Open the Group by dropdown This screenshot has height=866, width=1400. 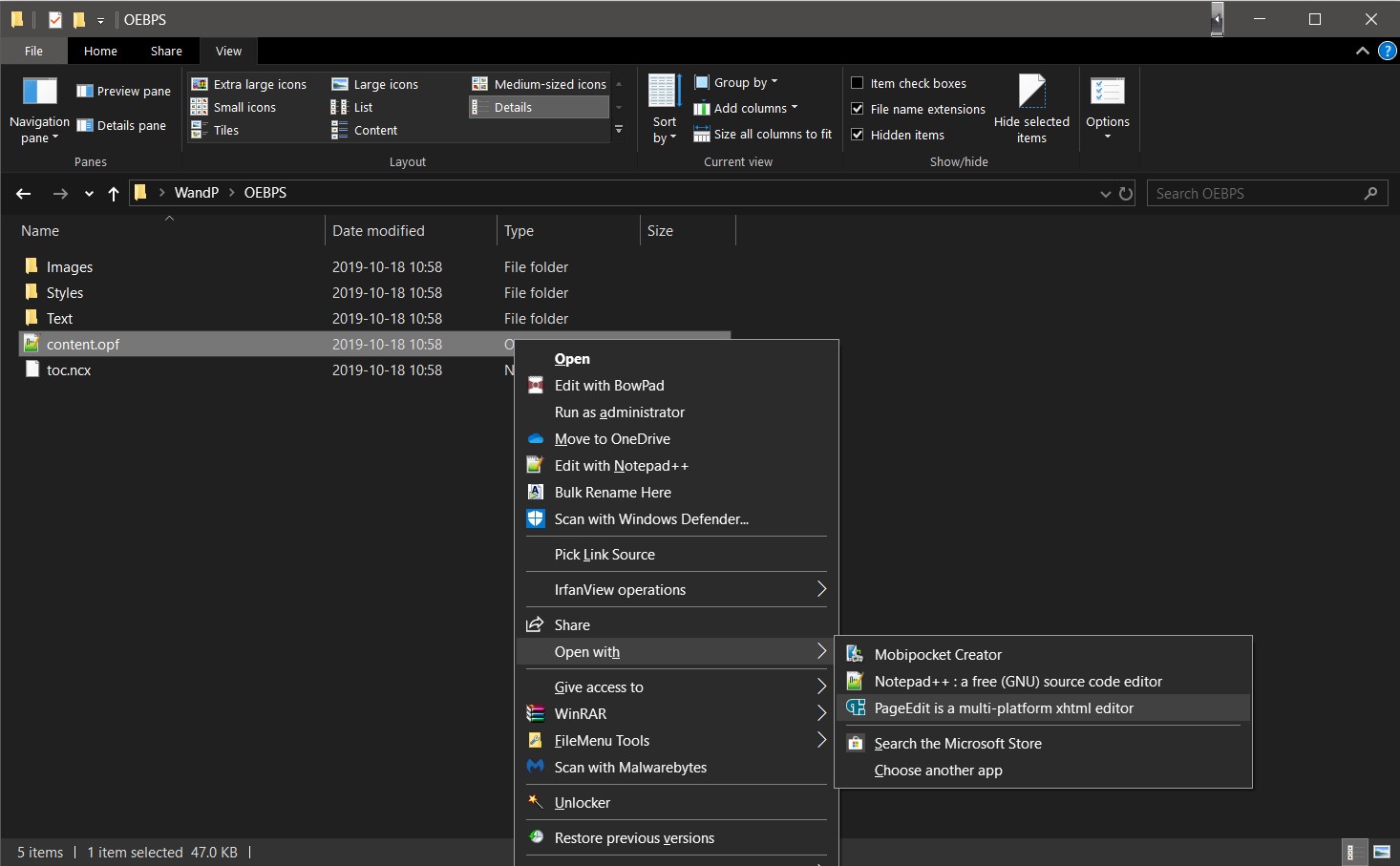tap(737, 83)
